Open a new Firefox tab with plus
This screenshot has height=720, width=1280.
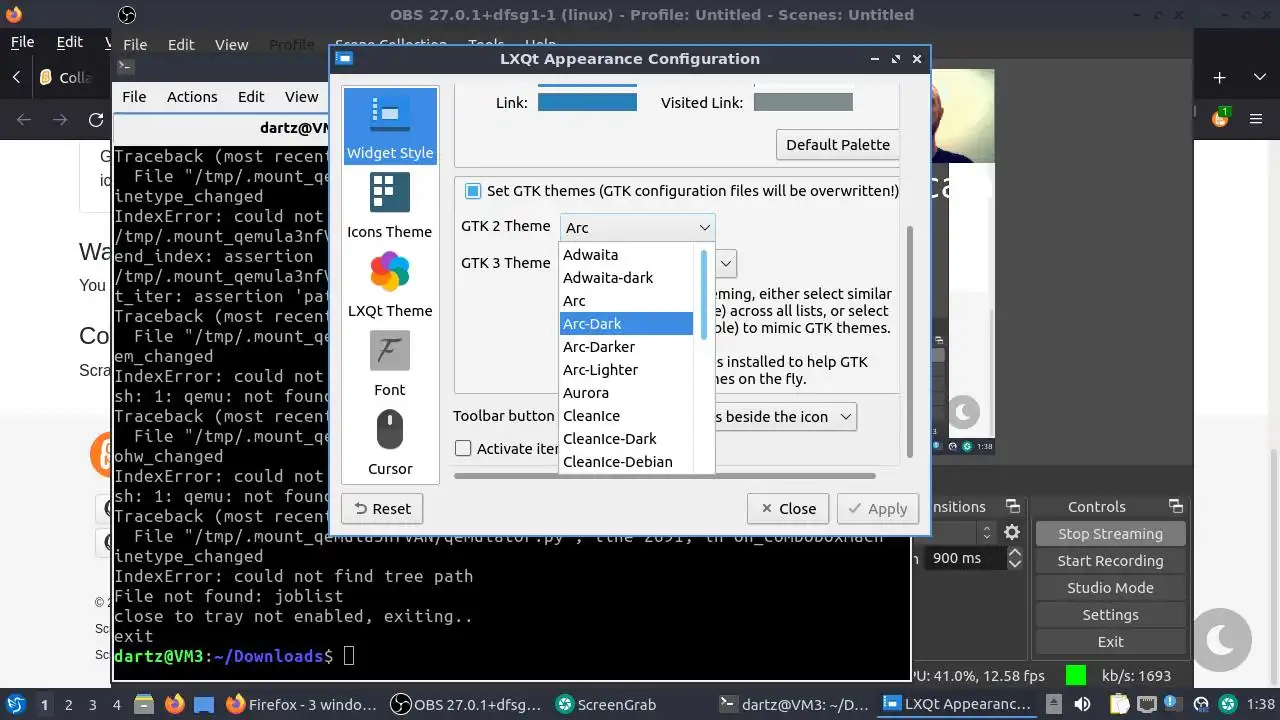[1219, 77]
